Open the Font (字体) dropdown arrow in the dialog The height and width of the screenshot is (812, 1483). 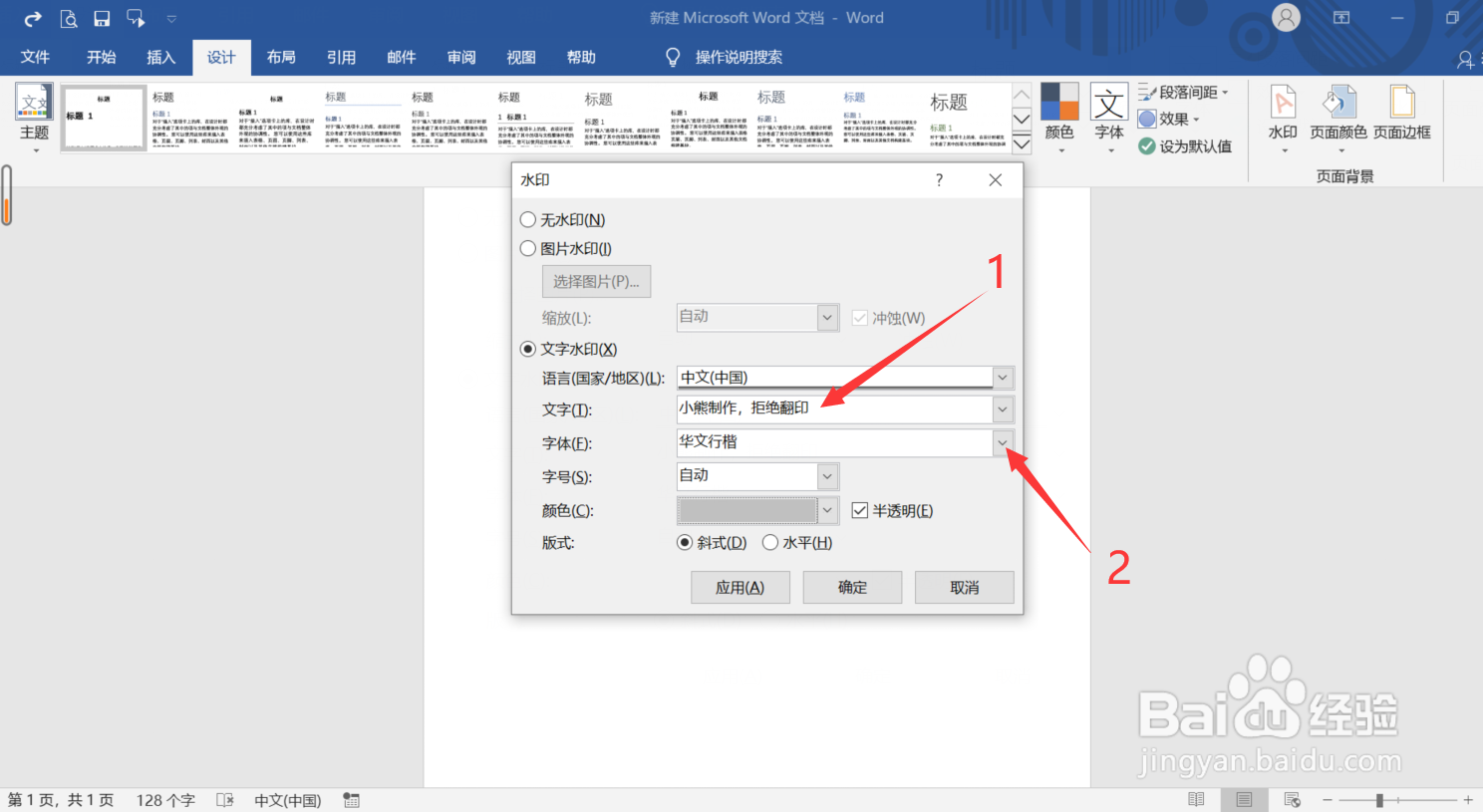[1003, 442]
